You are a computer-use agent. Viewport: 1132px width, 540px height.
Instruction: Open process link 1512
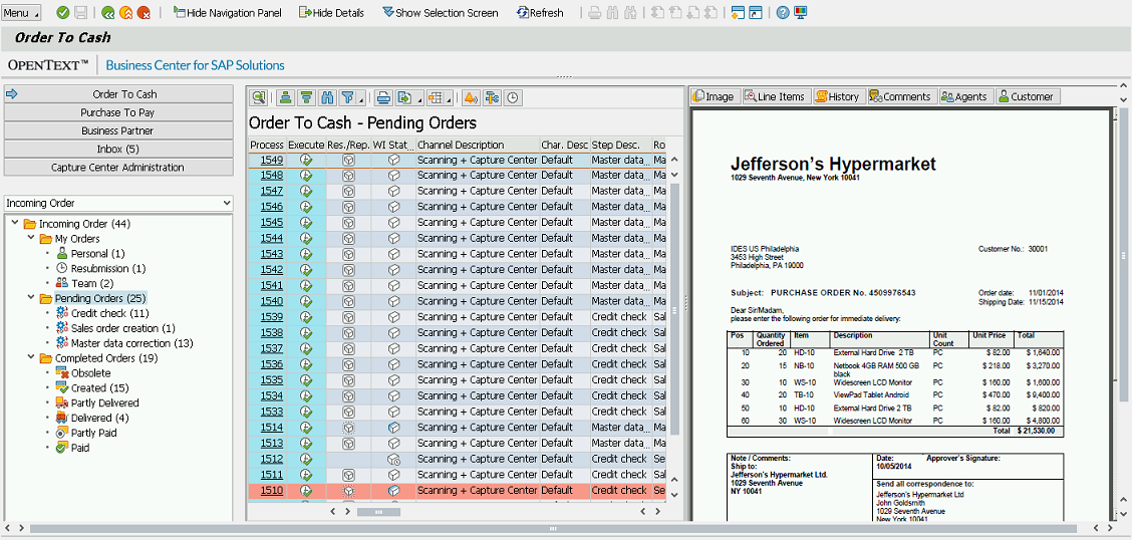coord(271,458)
